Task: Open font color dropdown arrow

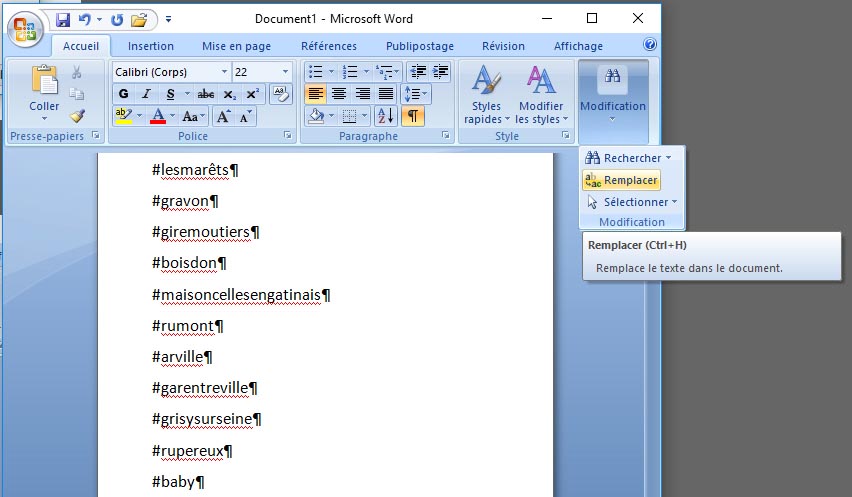Action: tap(172, 116)
